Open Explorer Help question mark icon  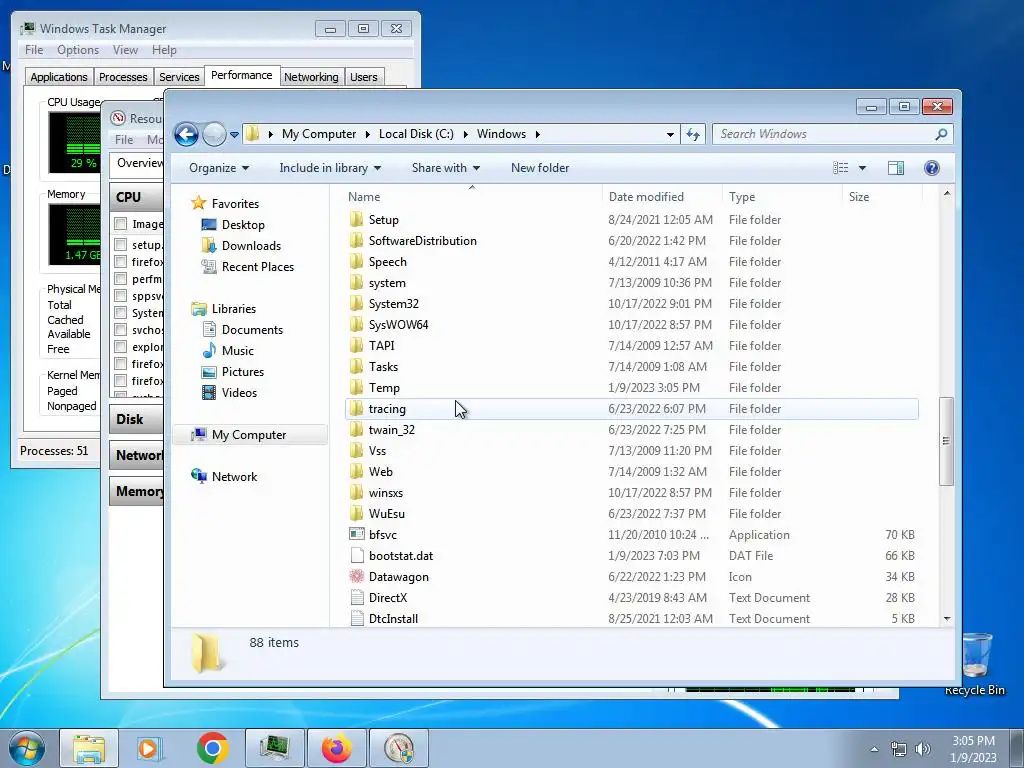point(931,168)
